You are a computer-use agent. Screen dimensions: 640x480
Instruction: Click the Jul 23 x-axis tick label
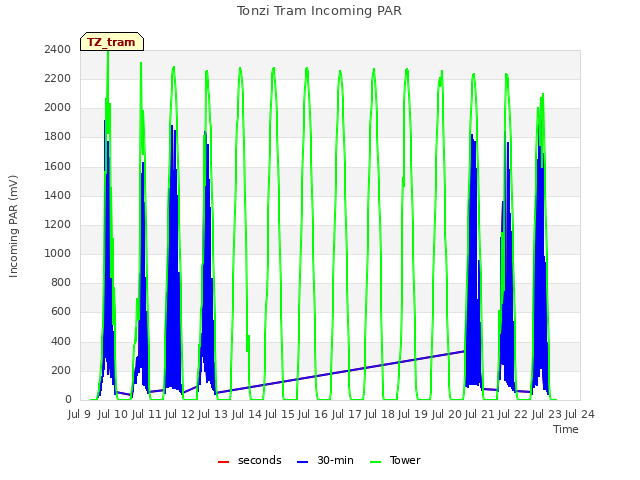tap(547, 415)
